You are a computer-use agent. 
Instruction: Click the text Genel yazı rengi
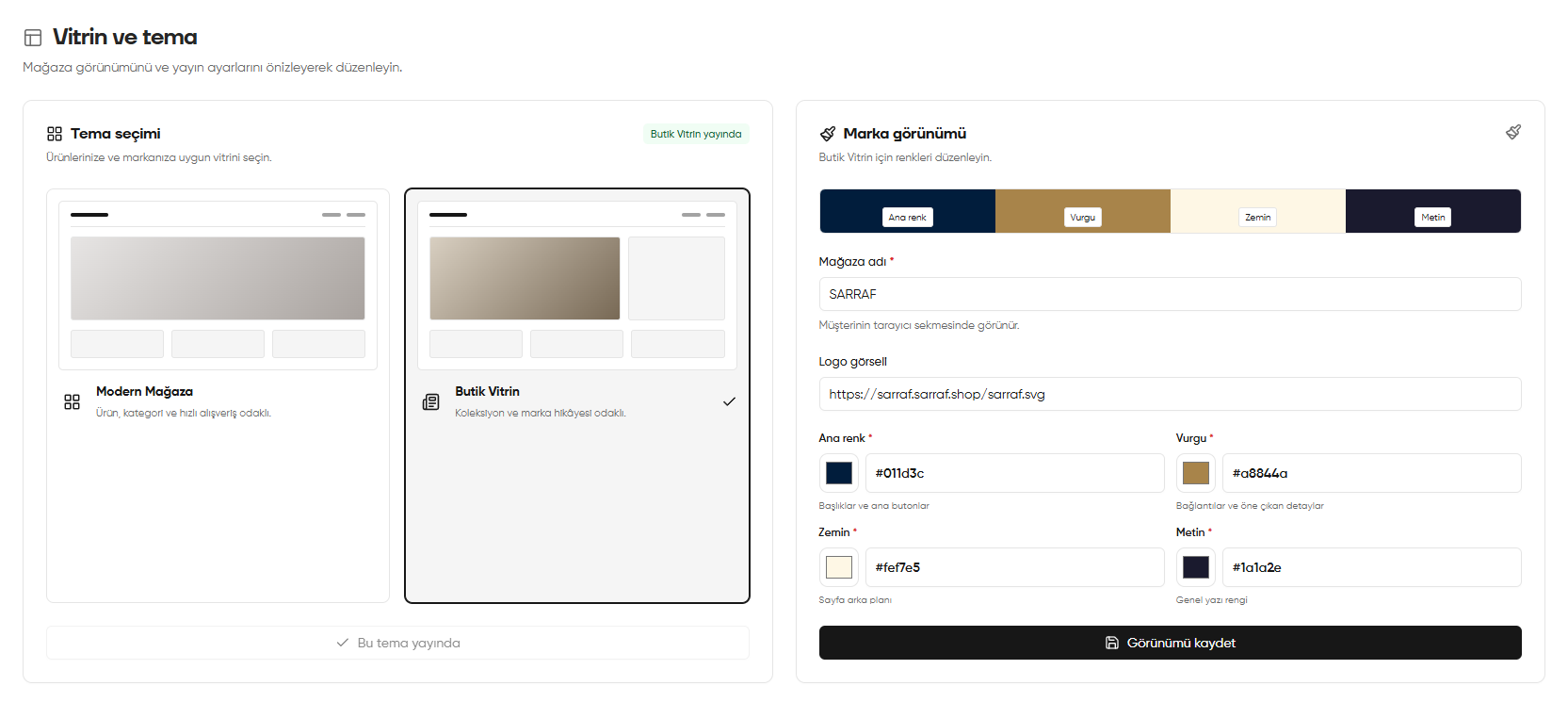click(x=1212, y=600)
